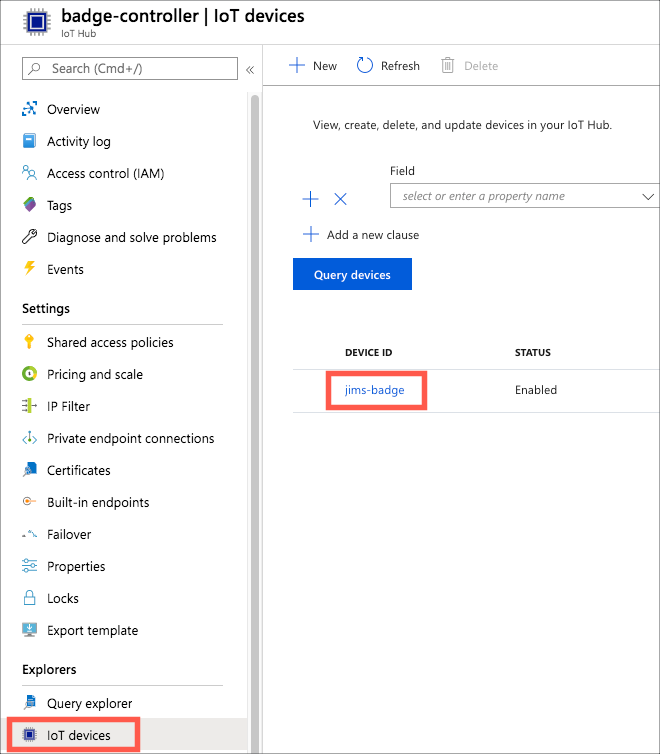Remove the filter row with X icon
660x754 pixels.
click(x=340, y=199)
